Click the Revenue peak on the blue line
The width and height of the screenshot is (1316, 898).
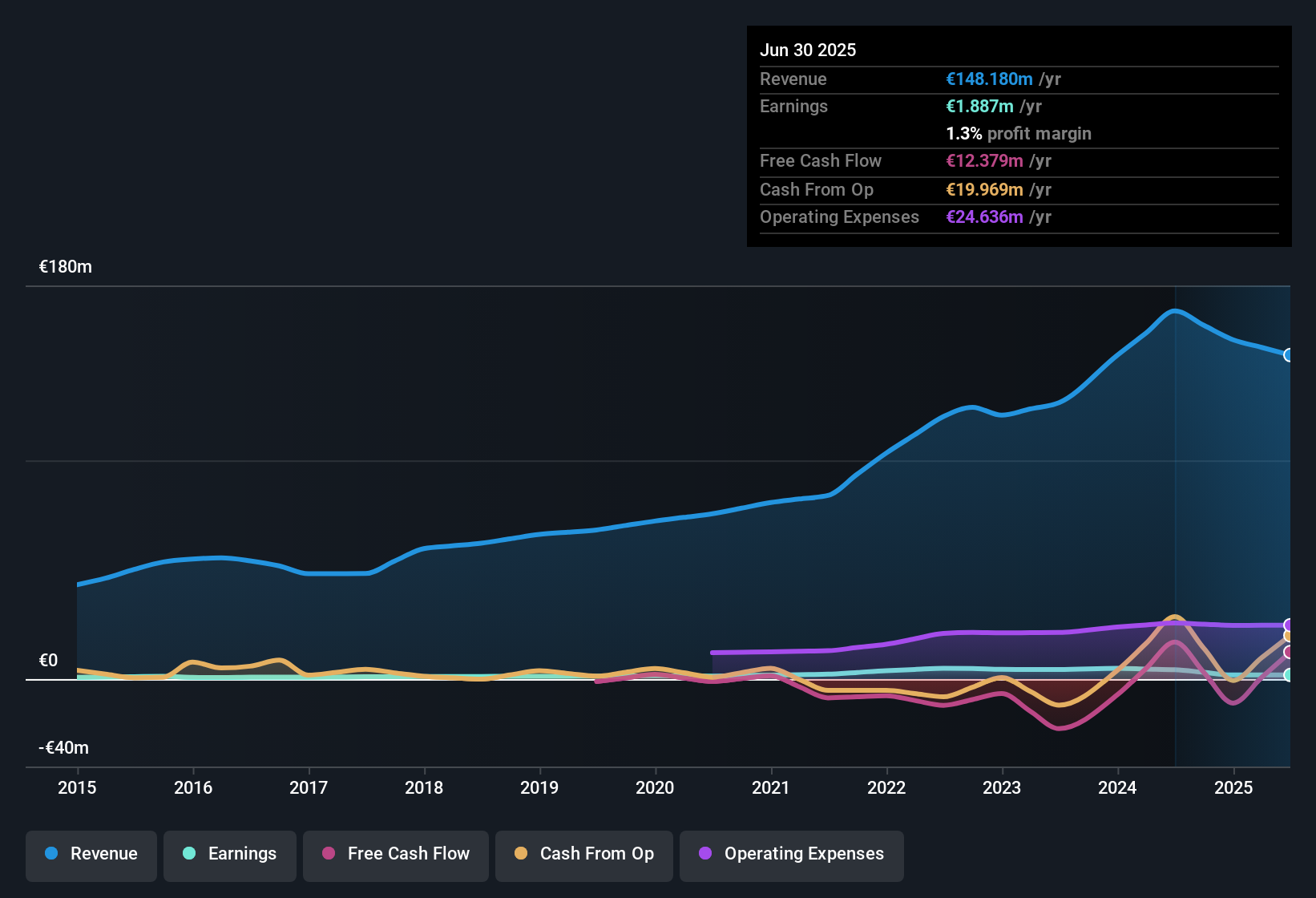(x=1175, y=310)
